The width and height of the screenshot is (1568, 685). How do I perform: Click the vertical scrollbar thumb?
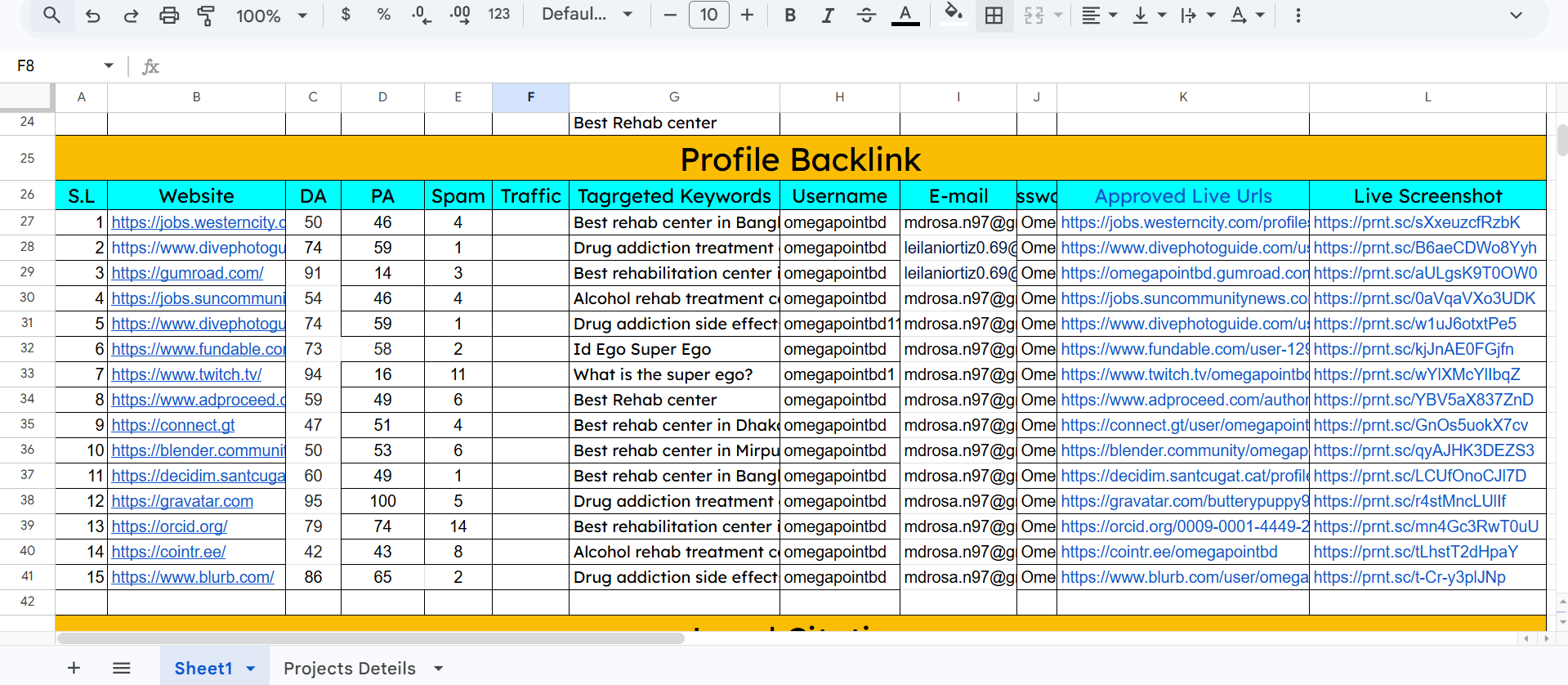(1561, 140)
